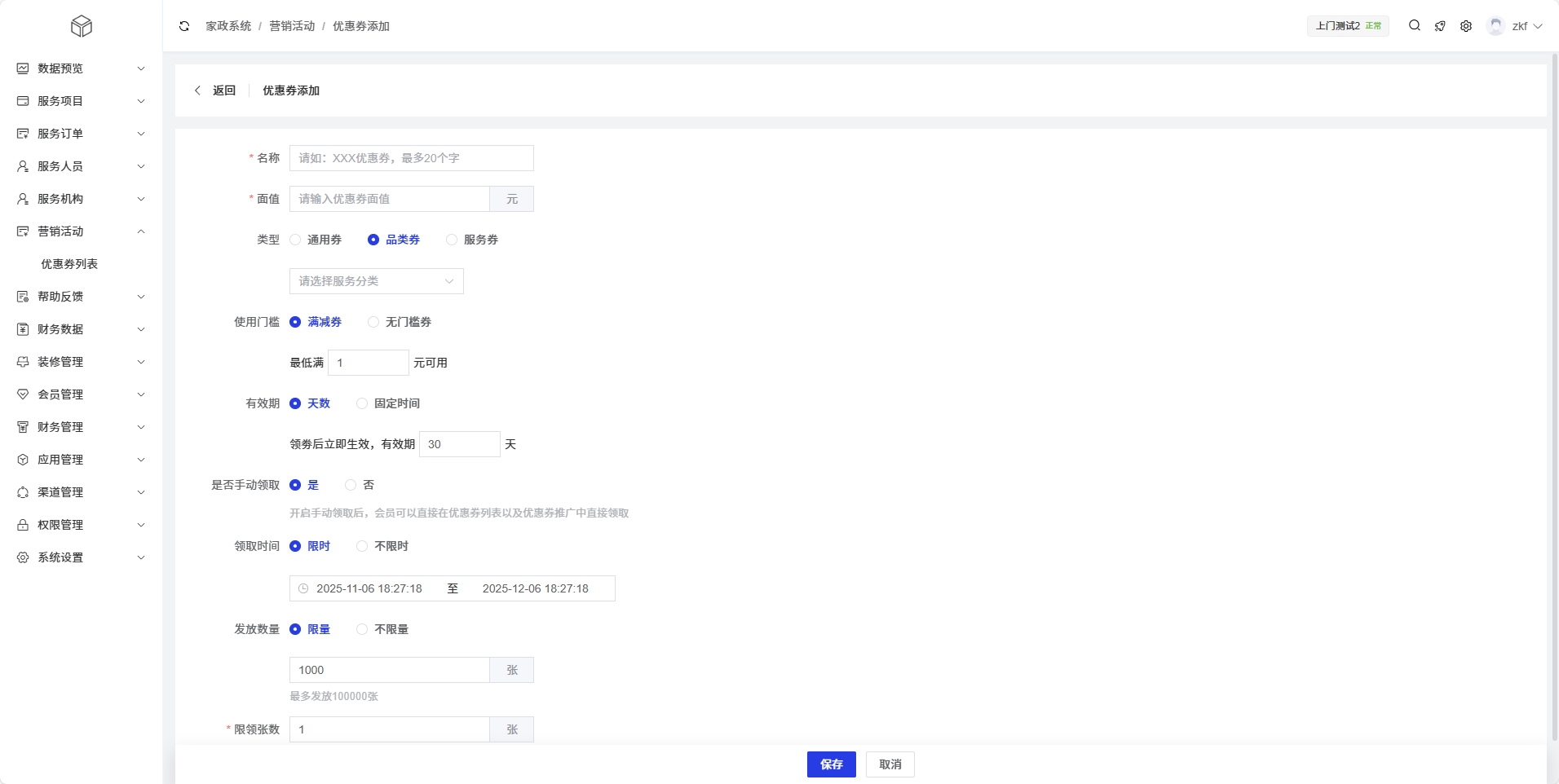Click the back arrow icon next to 返回
1559x784 pixels.
197,90
